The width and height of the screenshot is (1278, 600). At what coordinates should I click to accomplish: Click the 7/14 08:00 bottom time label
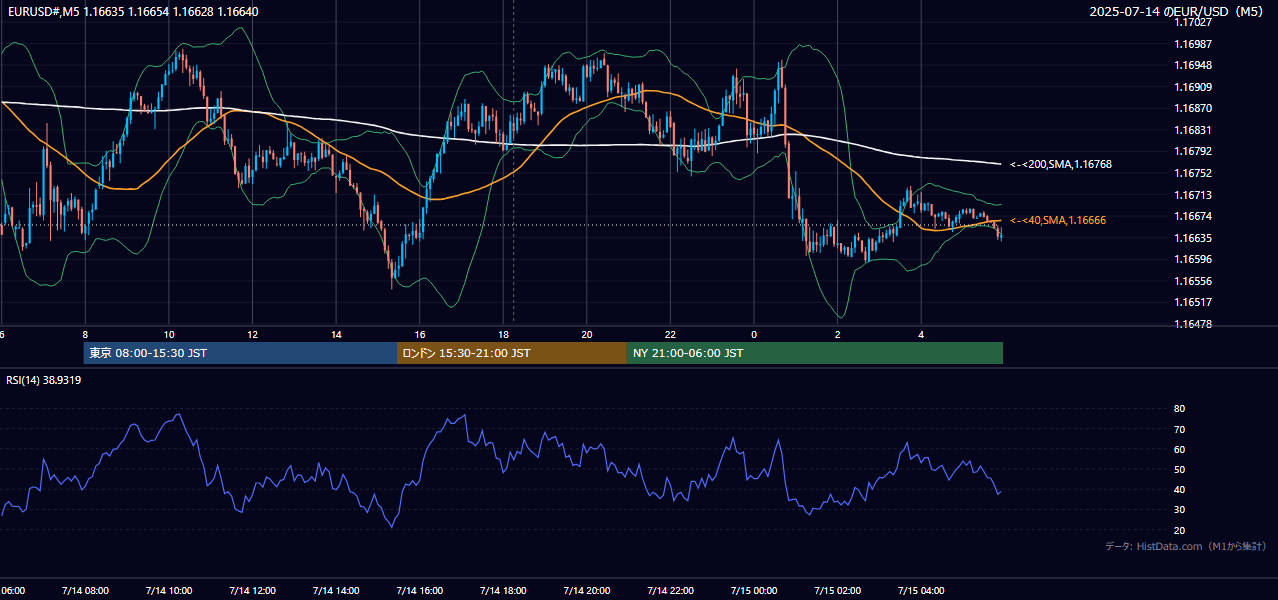pyautogui.click(x=85, y=590)
